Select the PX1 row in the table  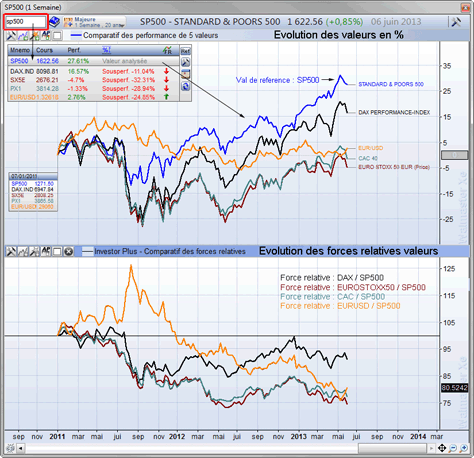pyautogui.click(x=94, y=89)
